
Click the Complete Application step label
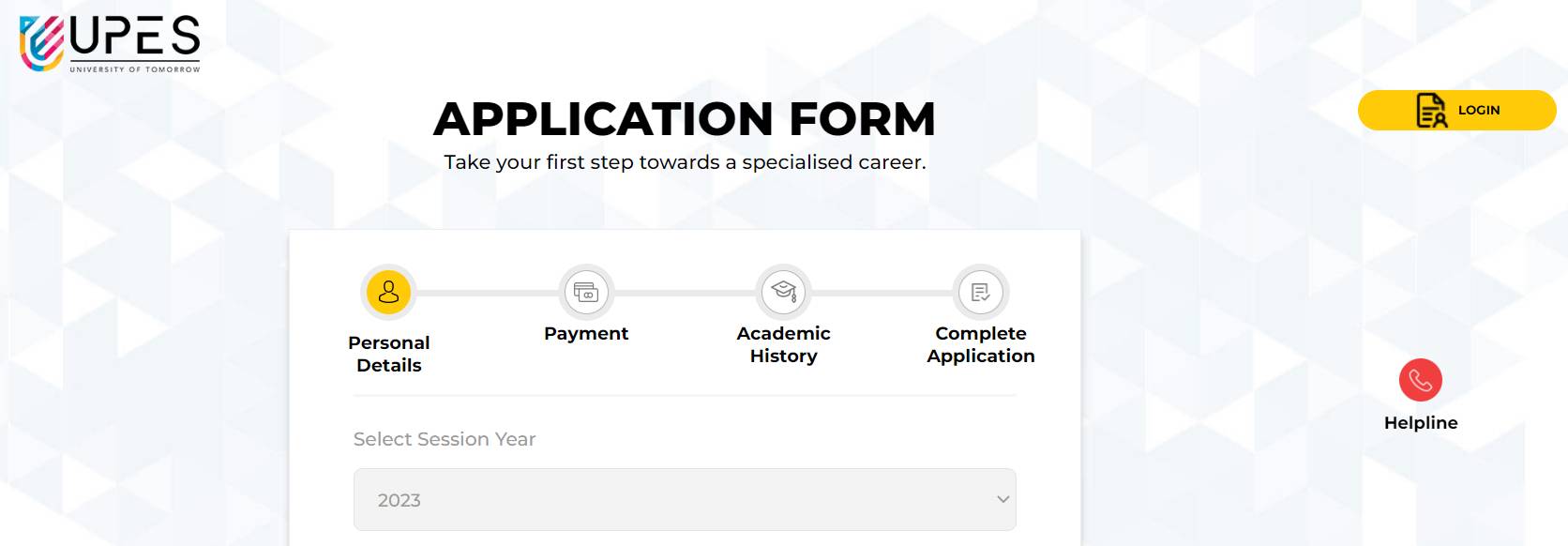coord(980,344)
